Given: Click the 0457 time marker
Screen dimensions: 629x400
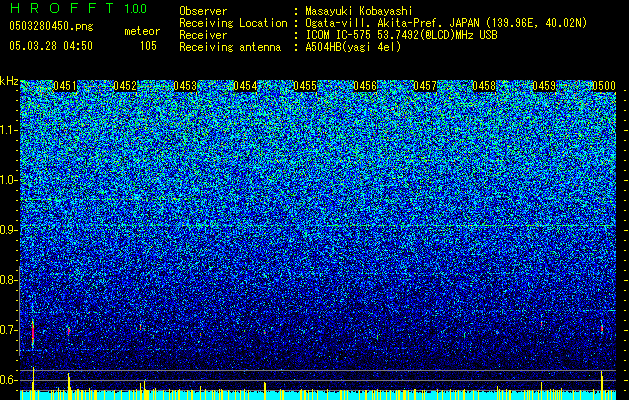Looking at the screenshot, I should 425,86.
